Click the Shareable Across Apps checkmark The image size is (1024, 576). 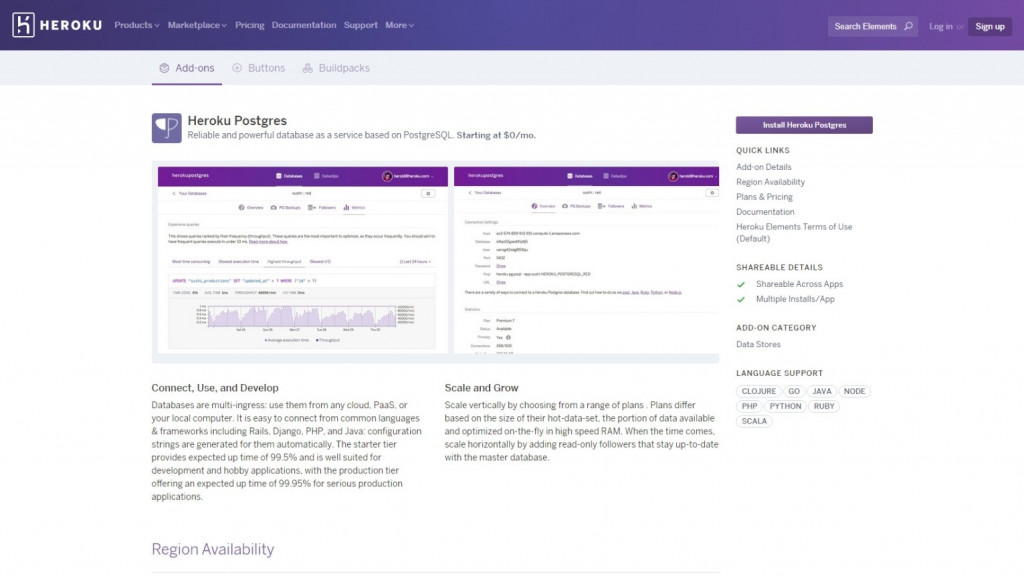pyautogui.click(x=741, y=285)
